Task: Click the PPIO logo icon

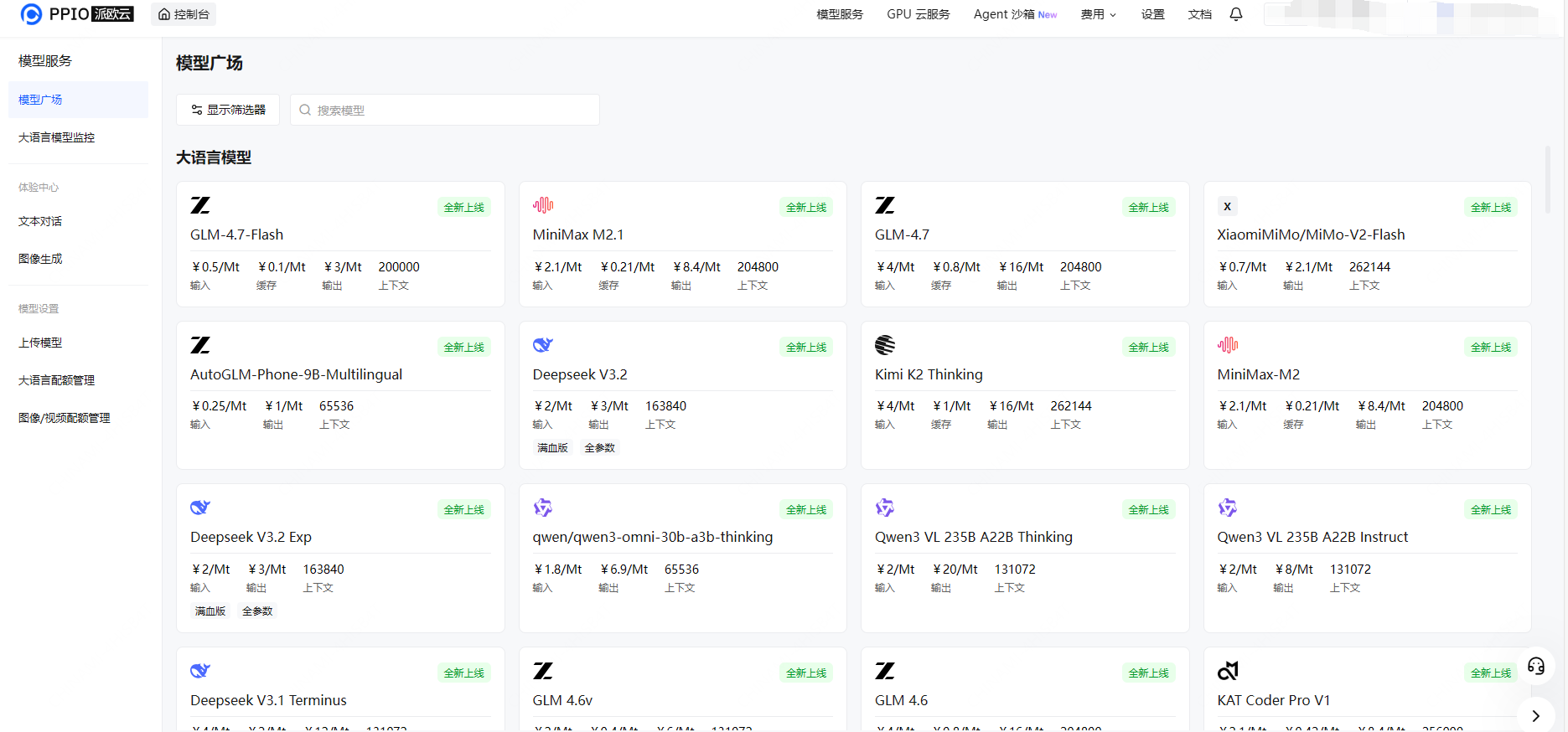Action: click(31, 14)
